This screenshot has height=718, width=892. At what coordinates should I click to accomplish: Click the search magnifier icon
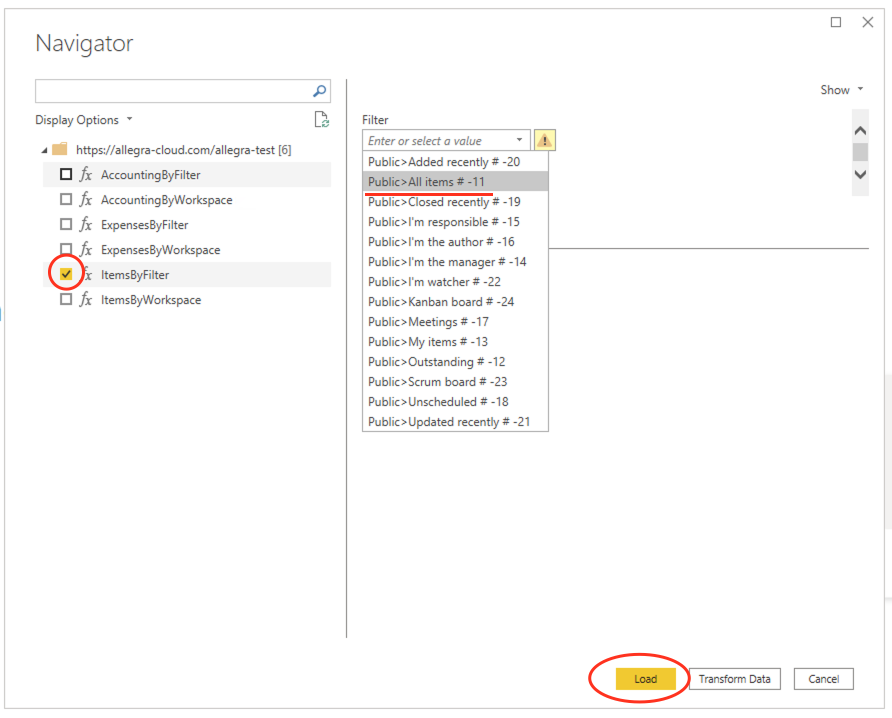point(319,91)
